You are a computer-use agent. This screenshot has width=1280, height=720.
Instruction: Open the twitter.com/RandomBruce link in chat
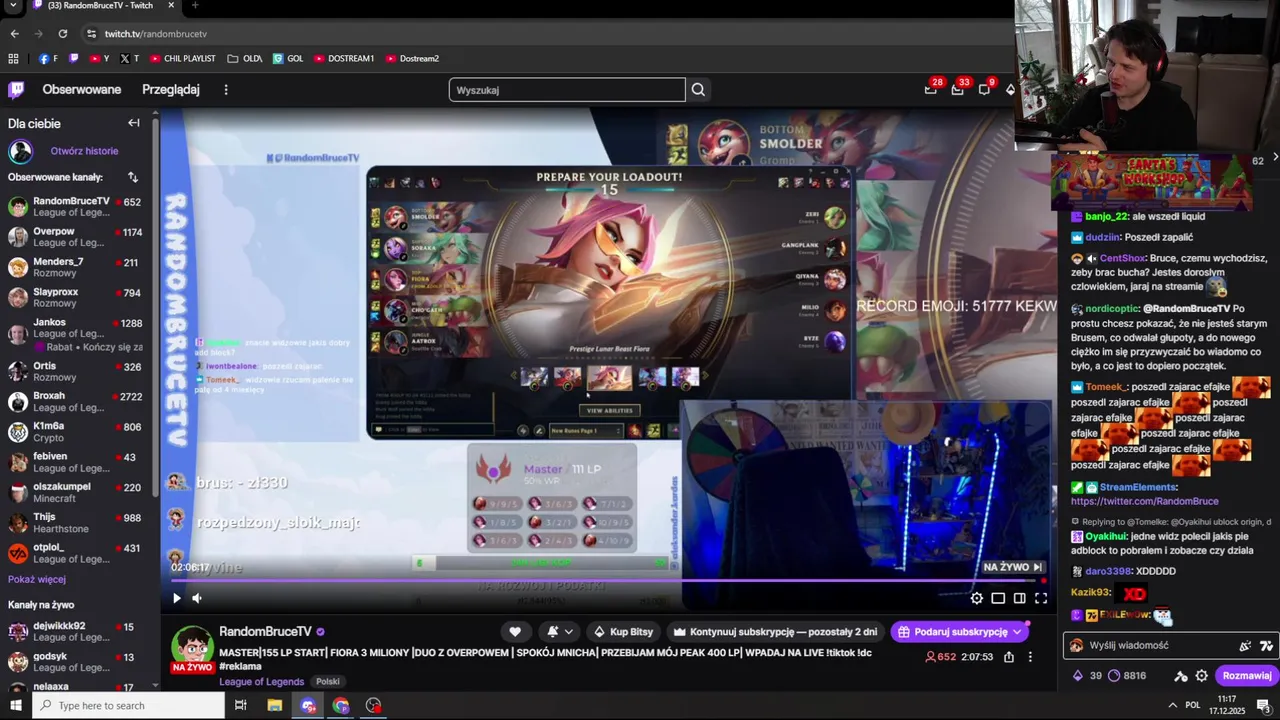1145,501
